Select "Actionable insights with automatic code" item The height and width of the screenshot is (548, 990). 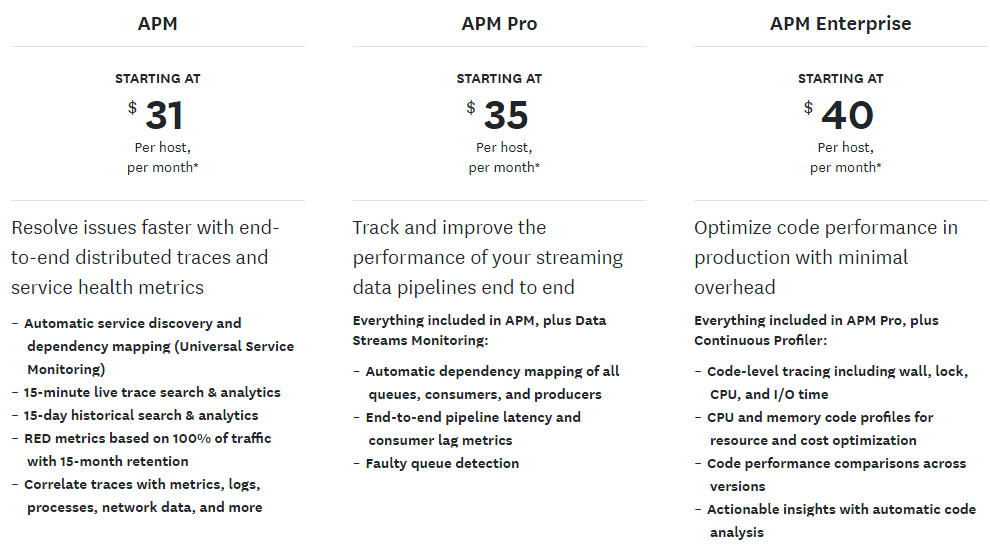click(841, 510)
